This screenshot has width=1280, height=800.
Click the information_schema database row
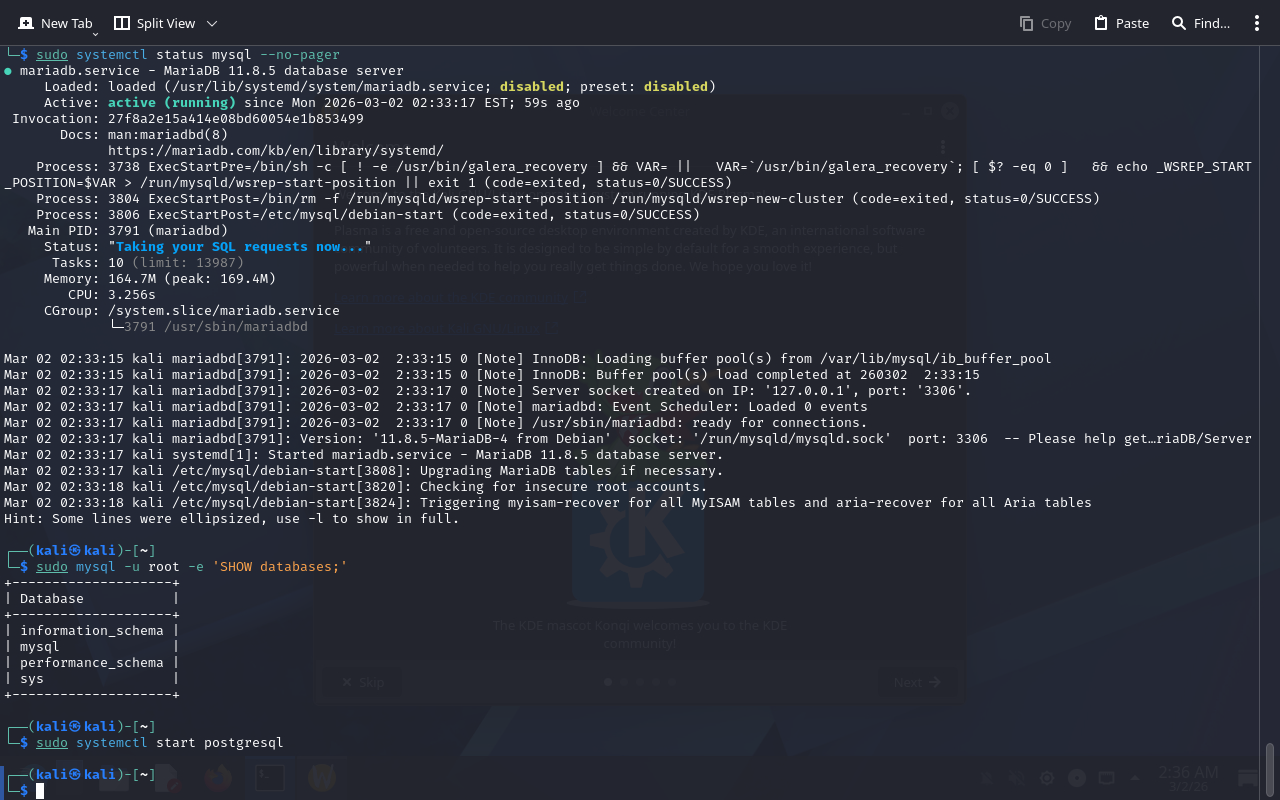tap(91, 631)
